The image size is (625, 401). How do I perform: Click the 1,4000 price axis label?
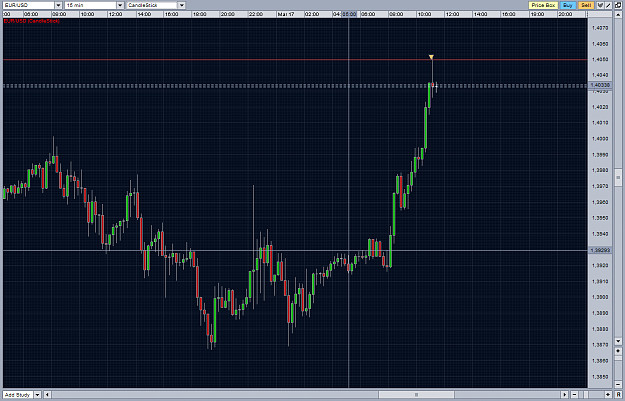click(600, 139)
